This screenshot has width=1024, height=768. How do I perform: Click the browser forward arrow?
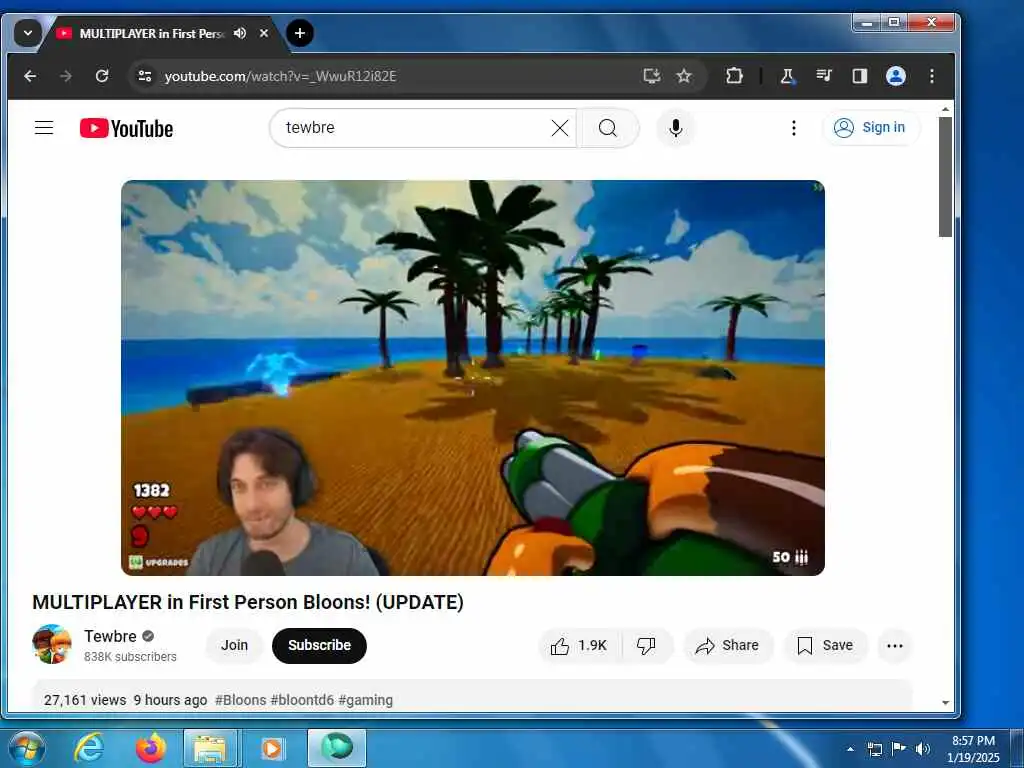66,76
